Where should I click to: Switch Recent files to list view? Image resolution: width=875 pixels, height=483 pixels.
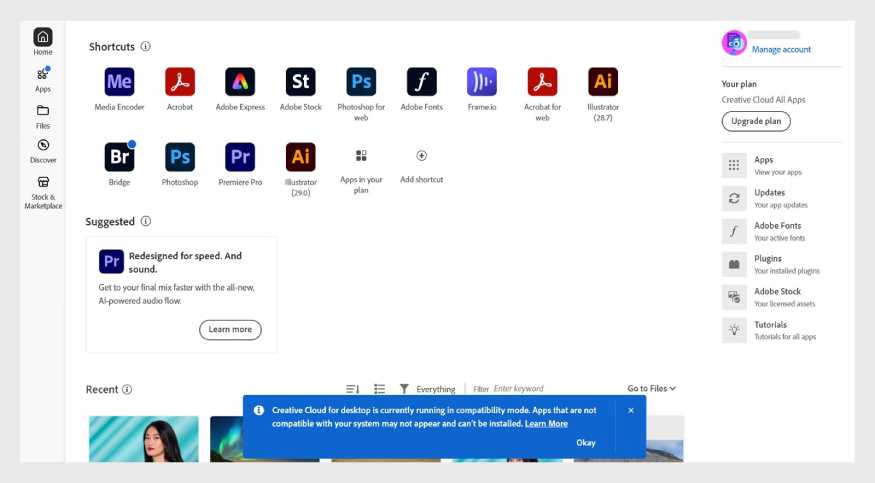pyautogui.click(x=379, y=389)
